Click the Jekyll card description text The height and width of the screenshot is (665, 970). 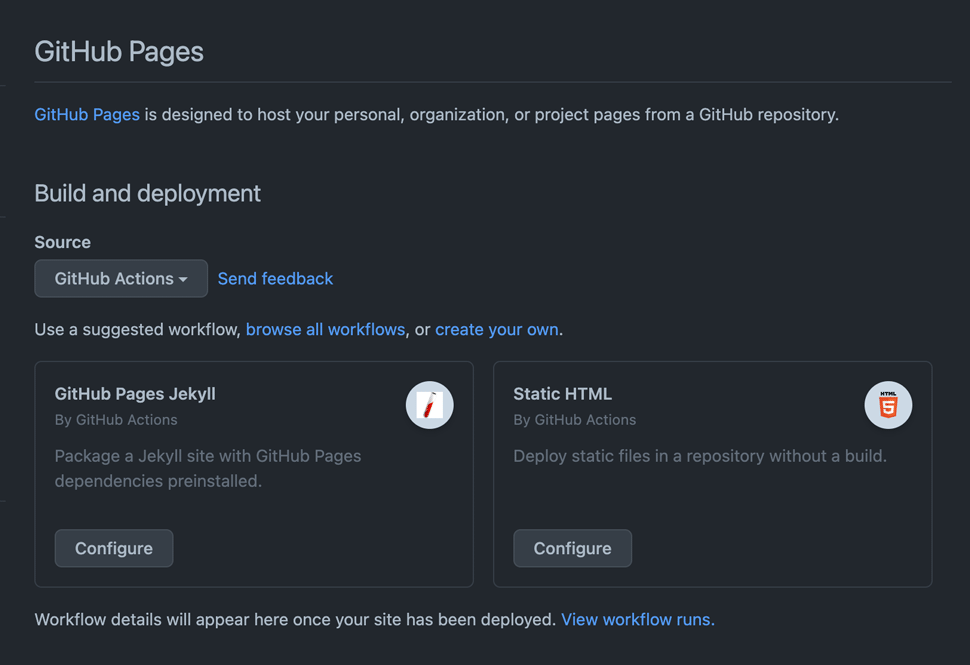pyautogui.click(x=208, y=468)
